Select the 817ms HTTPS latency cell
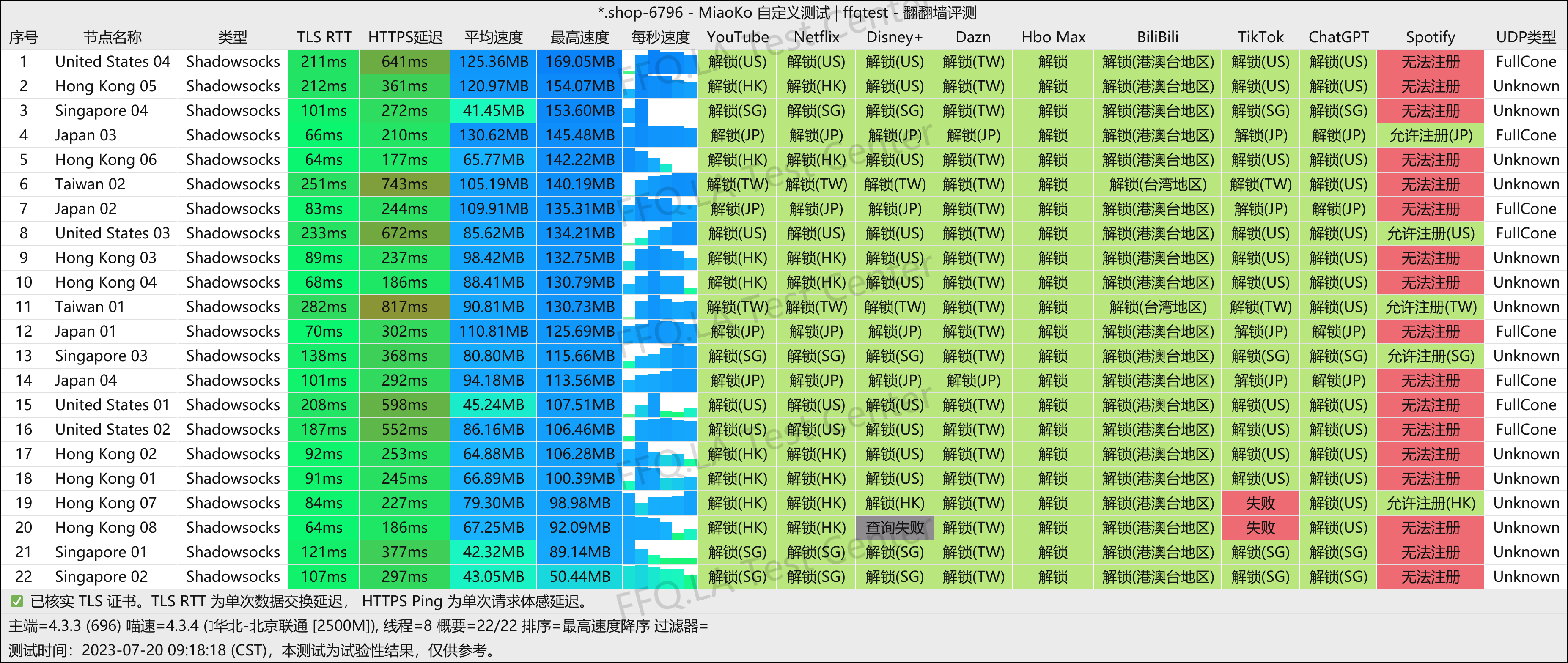Viewport: 1568px width, 663px height. tap(405, 307)
